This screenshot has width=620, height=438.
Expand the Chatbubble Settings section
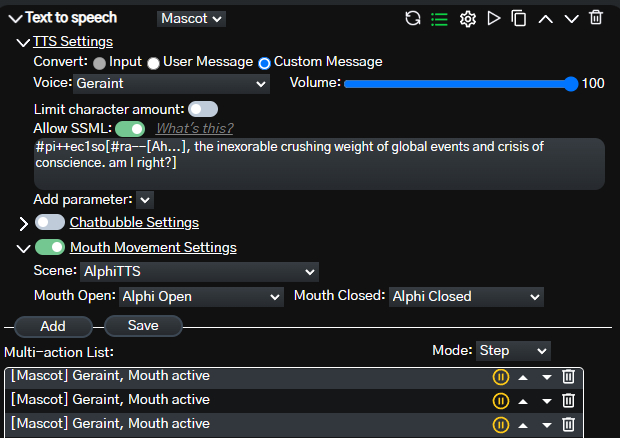(x=24, y=223)
